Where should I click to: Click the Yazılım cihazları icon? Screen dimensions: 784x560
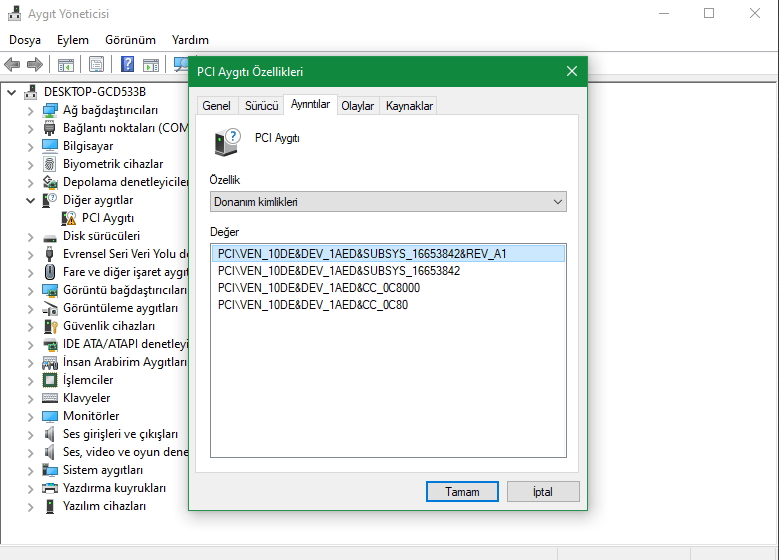point(50,506)
